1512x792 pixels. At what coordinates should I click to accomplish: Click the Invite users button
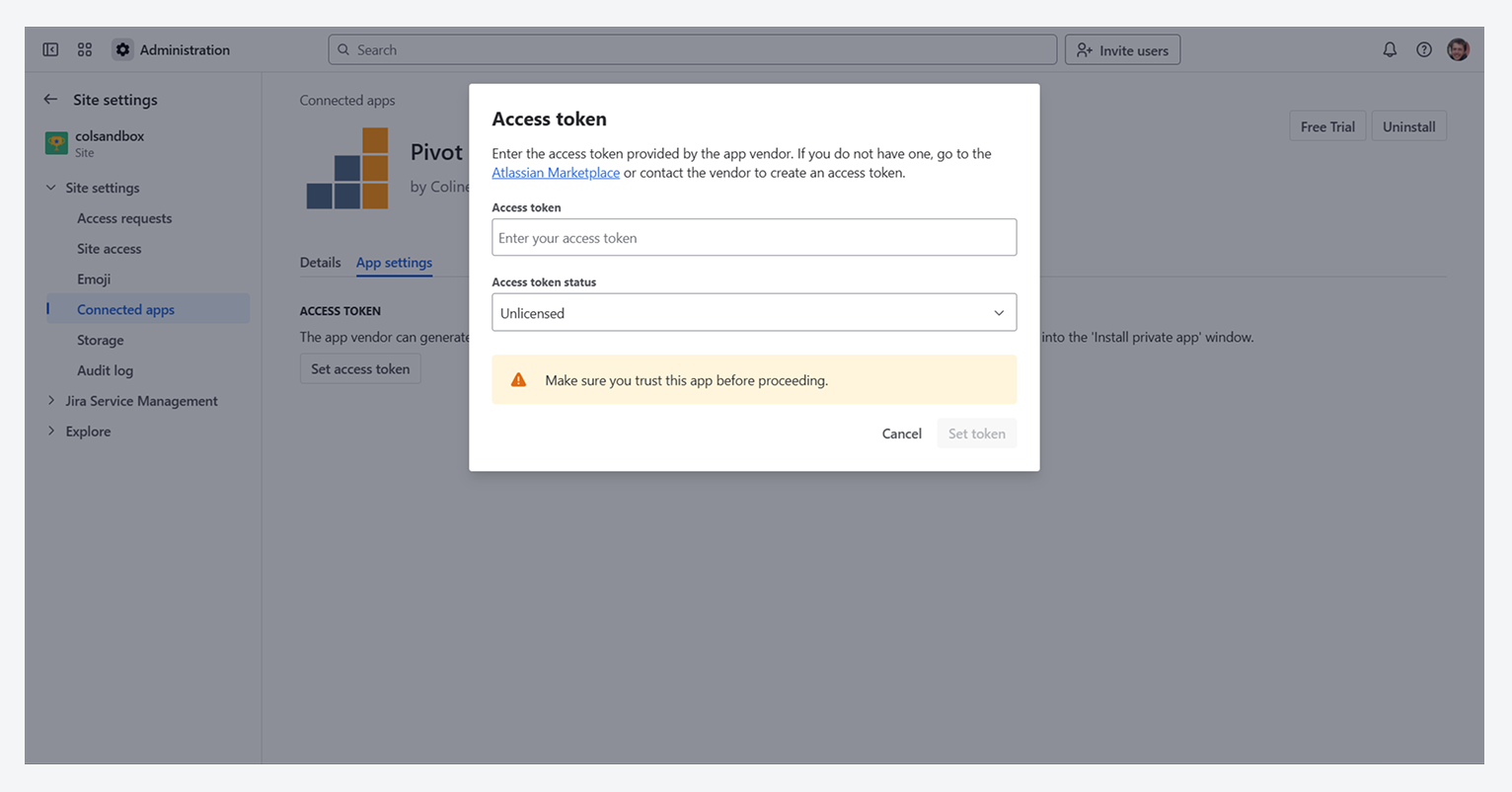pyautogui.click(x=1122, y=50)
